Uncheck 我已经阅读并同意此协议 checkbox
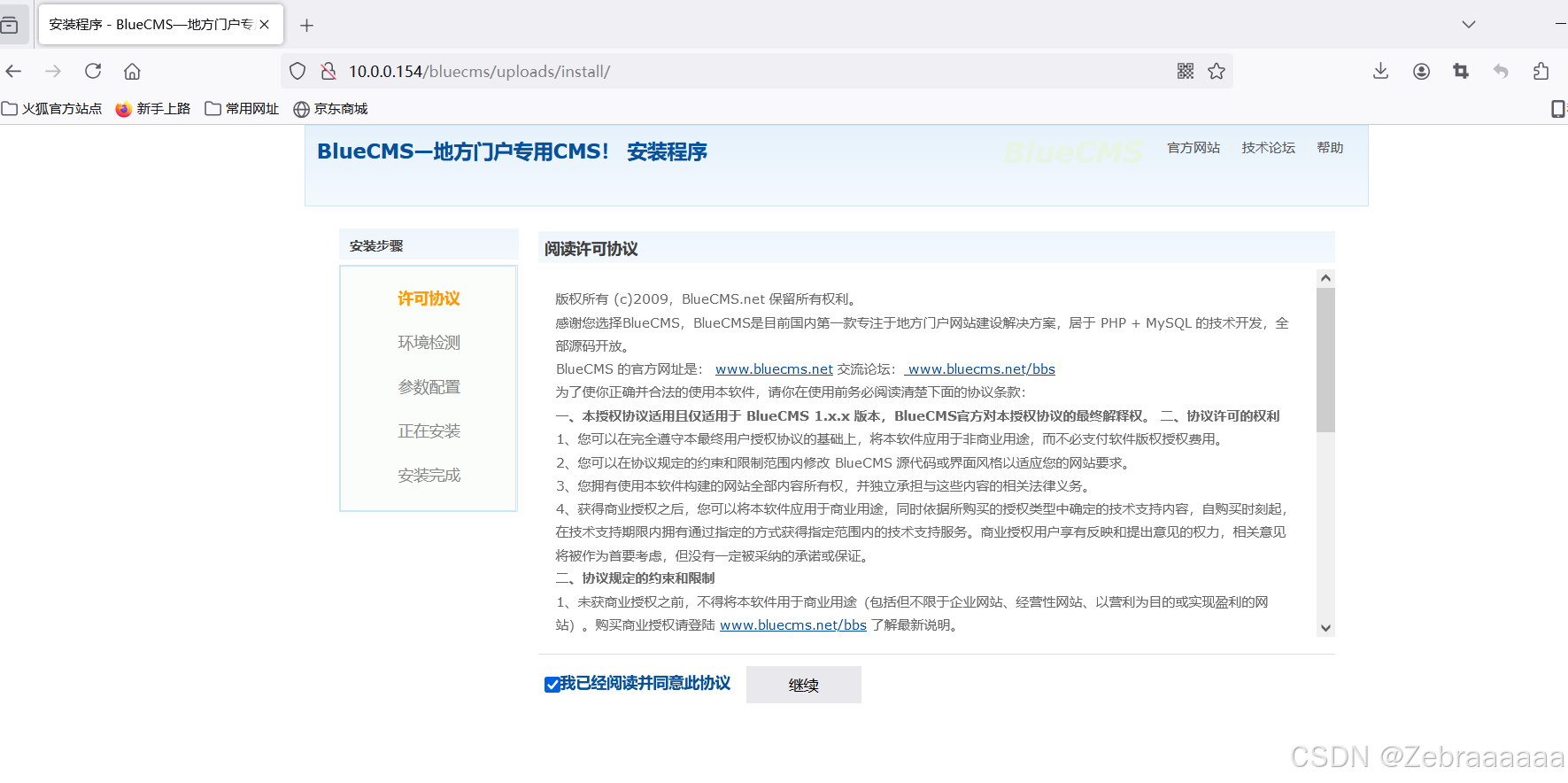Image resolution: width=1568 pixels, height=783 pixels. (x=552, y=685)
